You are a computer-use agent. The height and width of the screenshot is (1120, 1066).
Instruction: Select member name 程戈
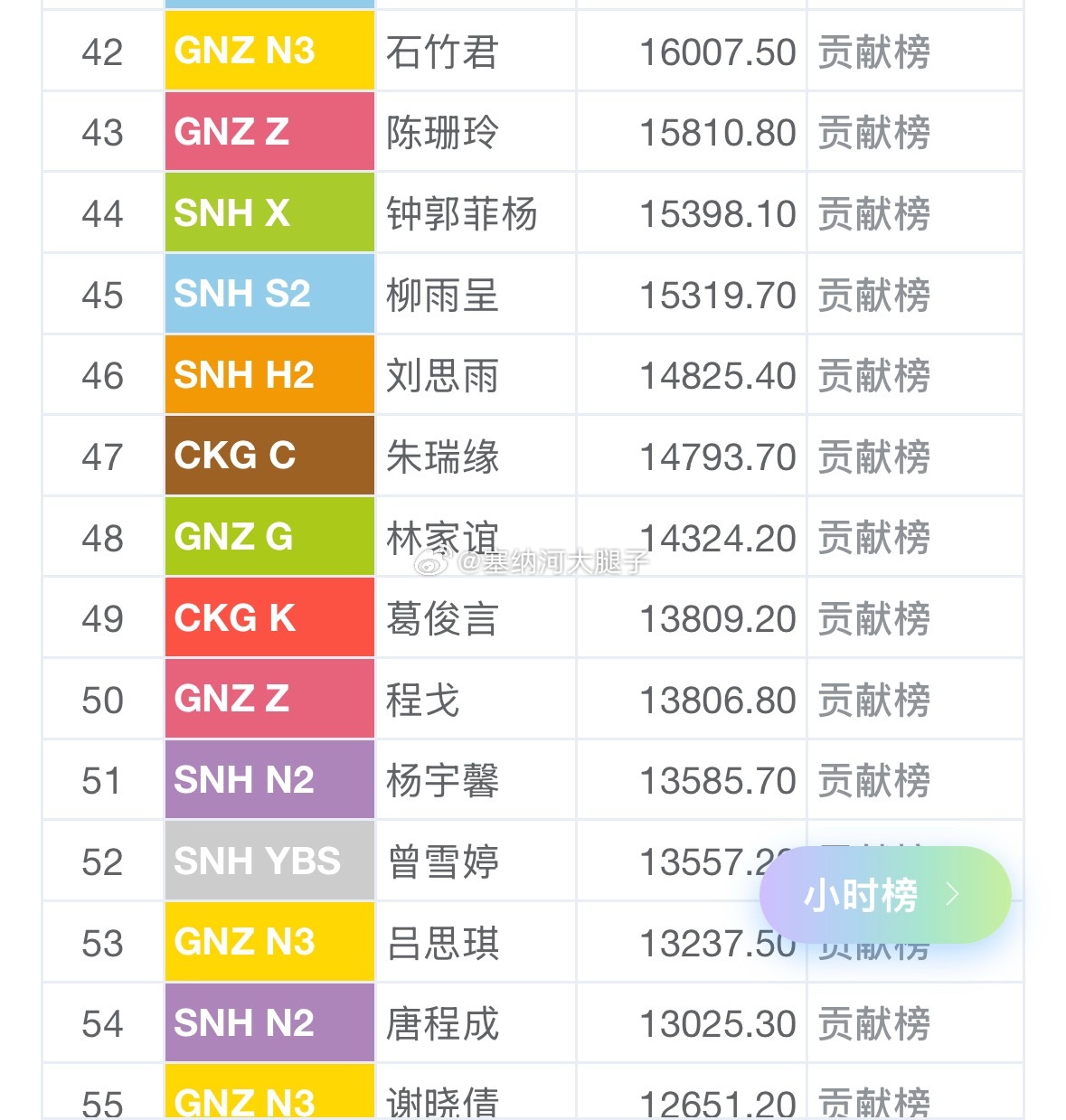423,701
